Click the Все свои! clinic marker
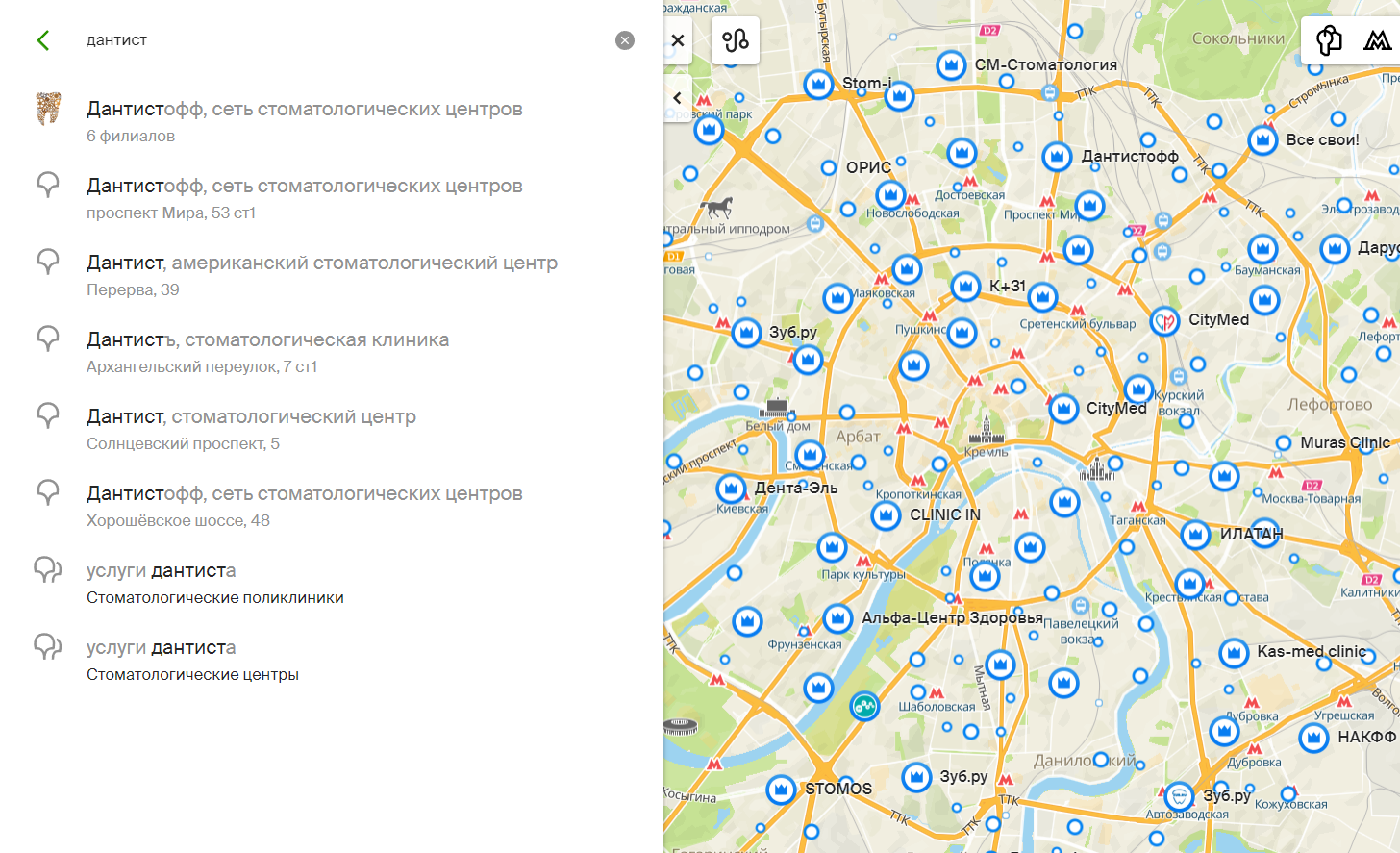Screen dimensions: 1400x853 [x=1262, y=140]
